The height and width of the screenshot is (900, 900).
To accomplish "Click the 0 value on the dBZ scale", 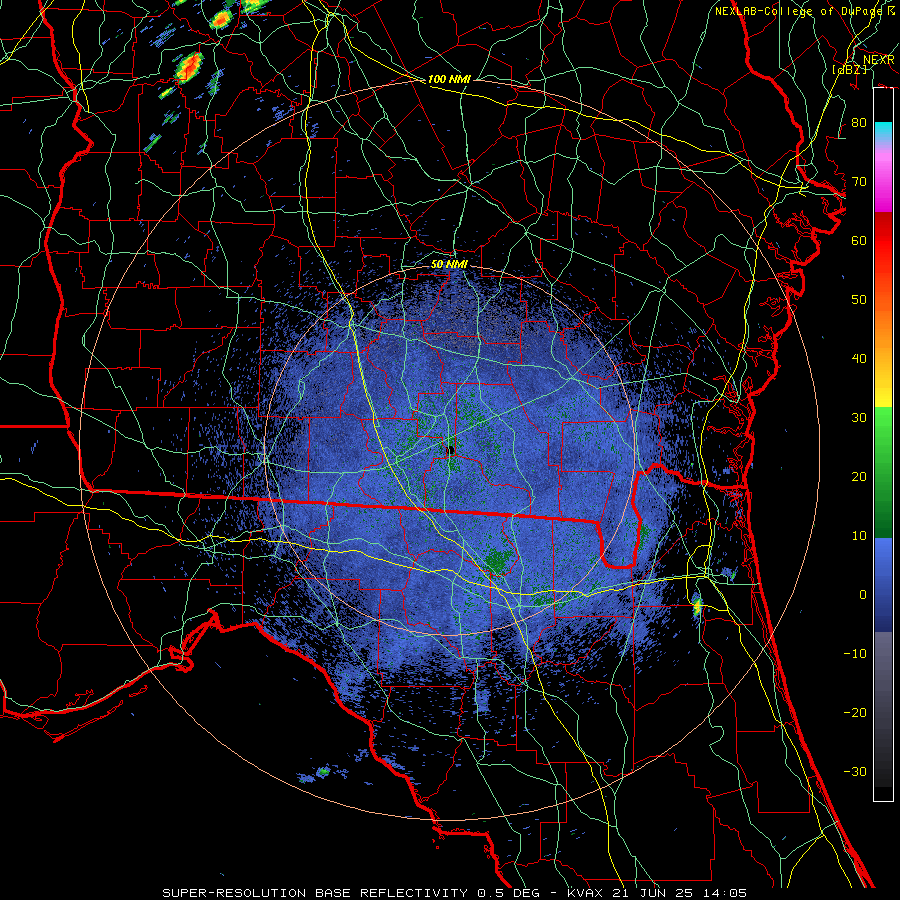I will pyautogui.click(x=863, y=595).
